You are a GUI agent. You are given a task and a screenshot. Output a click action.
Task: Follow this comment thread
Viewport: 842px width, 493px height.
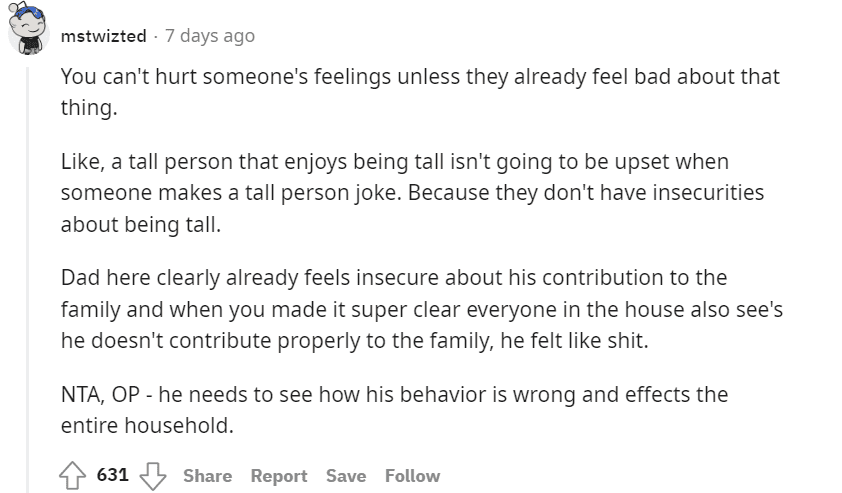click(412, 476)
